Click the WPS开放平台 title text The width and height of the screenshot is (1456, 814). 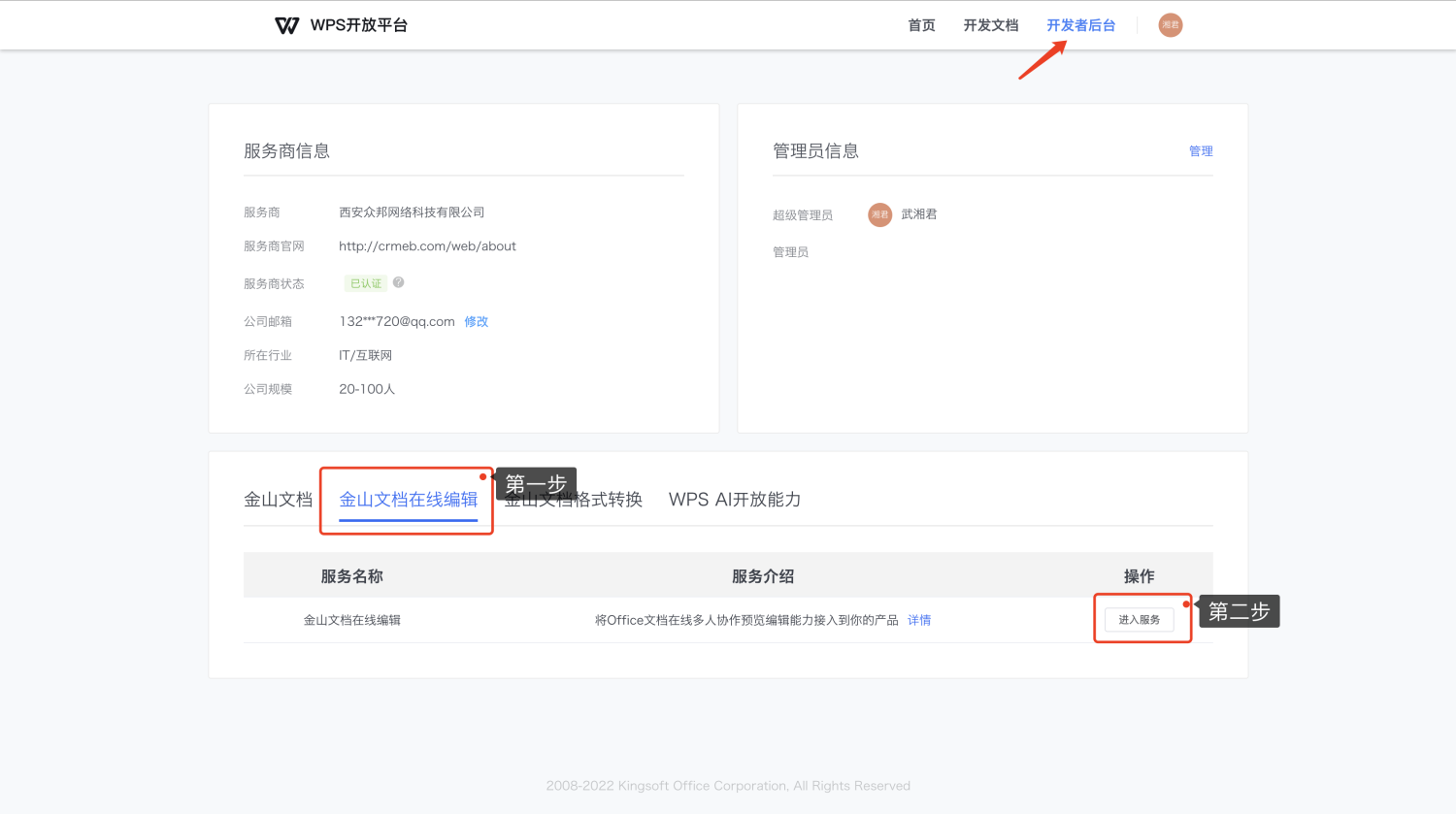pyautogui.click(x=358, y=25)
